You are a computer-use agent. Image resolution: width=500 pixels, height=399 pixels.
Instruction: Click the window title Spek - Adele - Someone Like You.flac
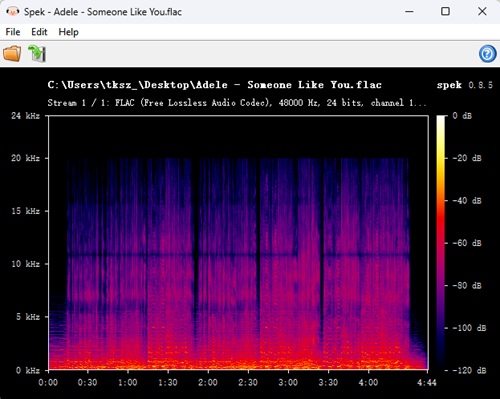pos(103,12)
